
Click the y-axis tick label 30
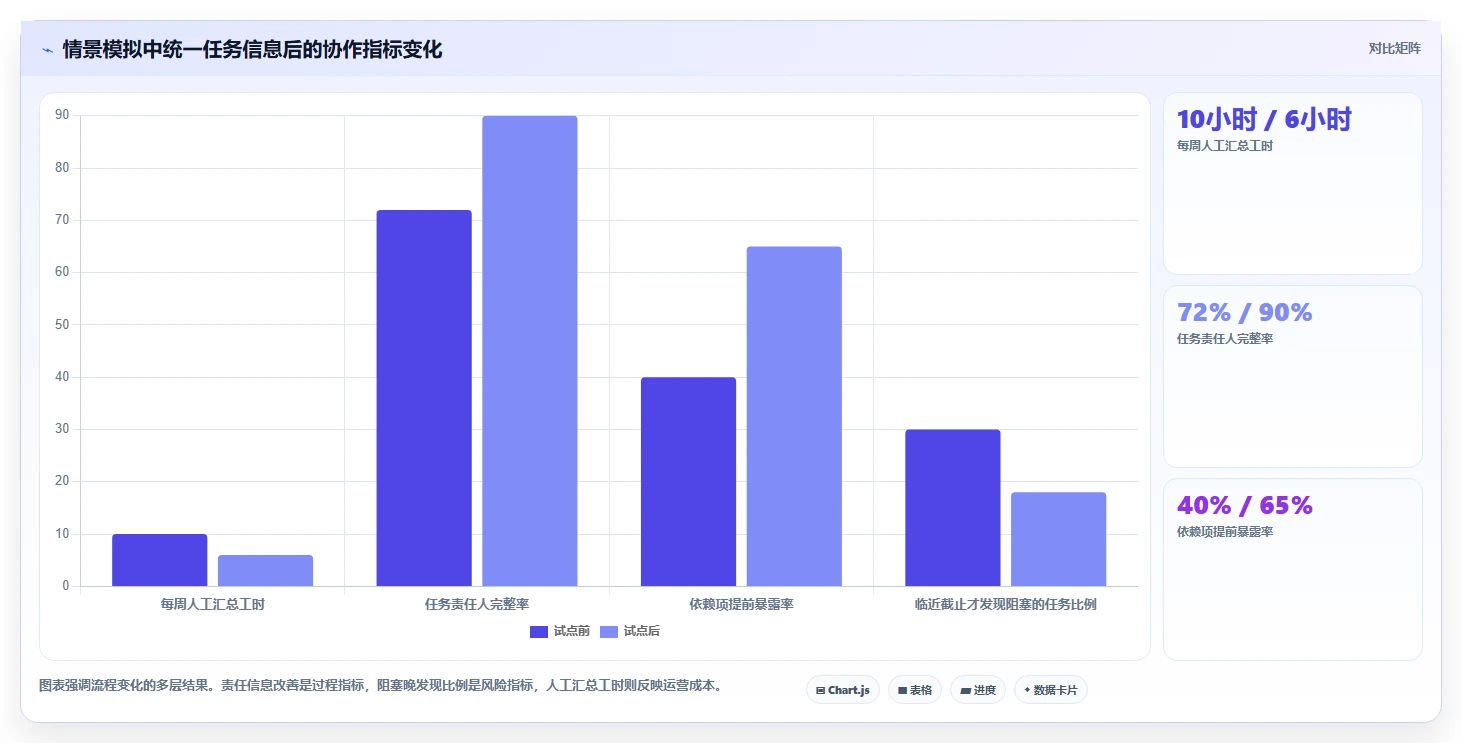[x=62, y=429]
